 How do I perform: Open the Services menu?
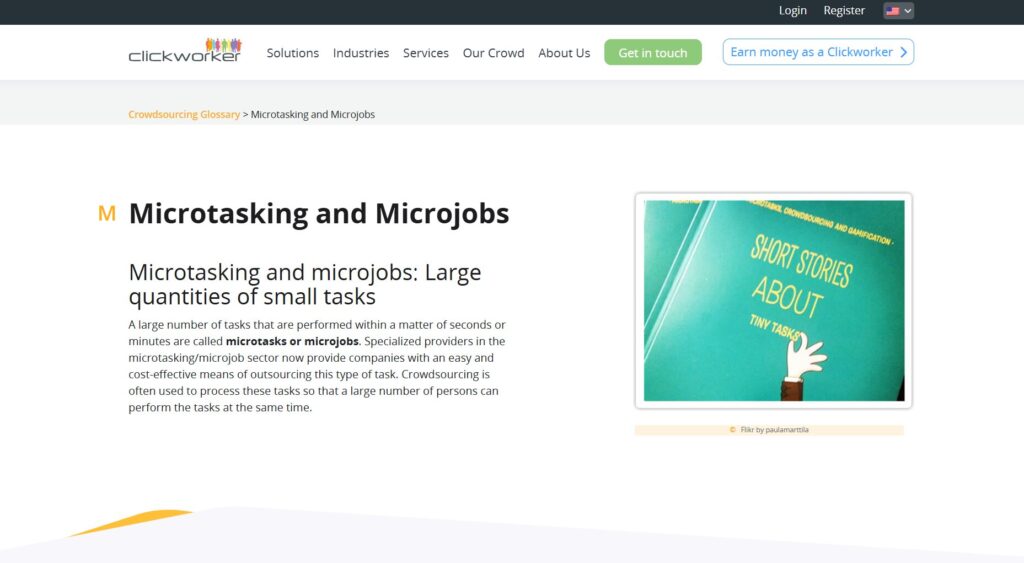[x=426, y=53]
